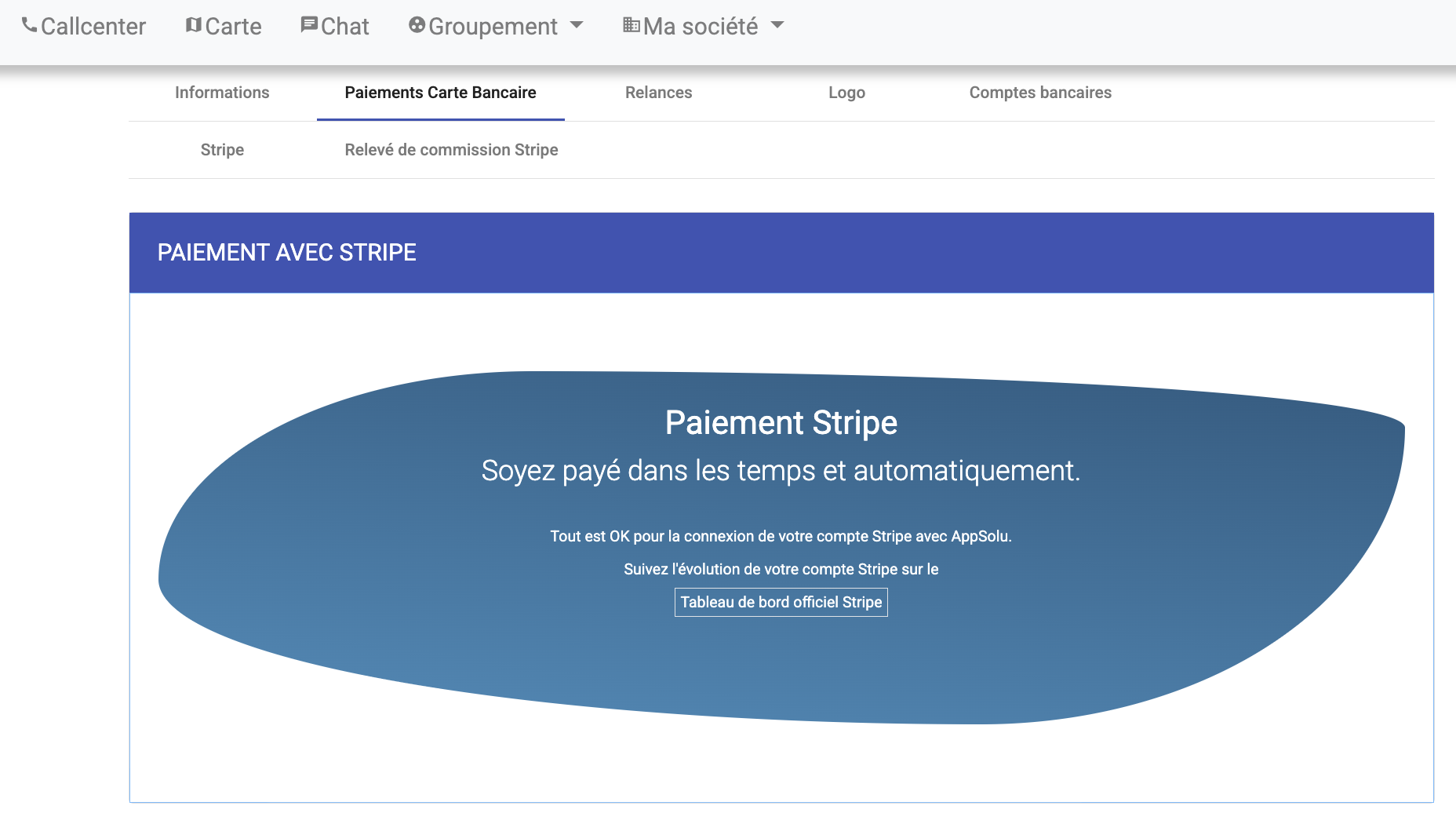The width and height of the screenshot is (1456, 824).
Task: Click the Carte text label in navbar
Action: click(233, 27)
